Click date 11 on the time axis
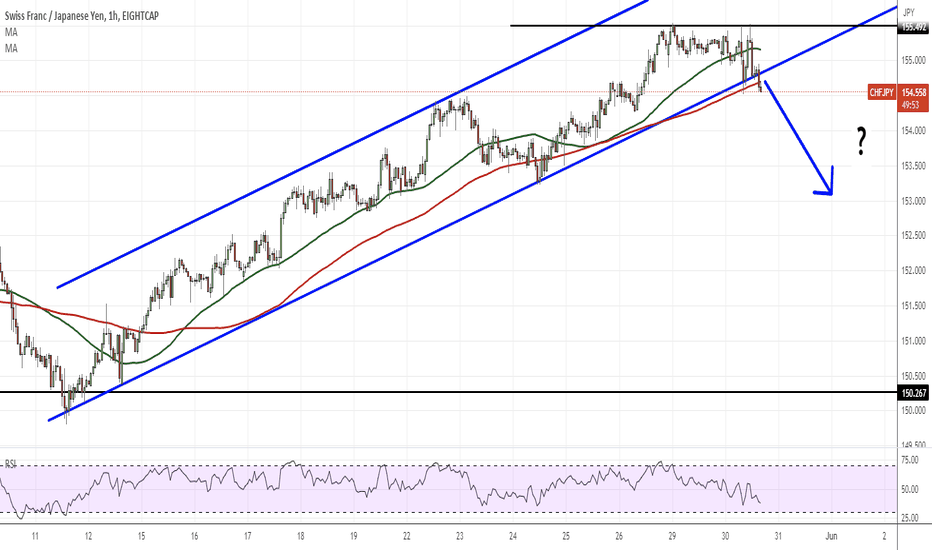 [35, 536]
